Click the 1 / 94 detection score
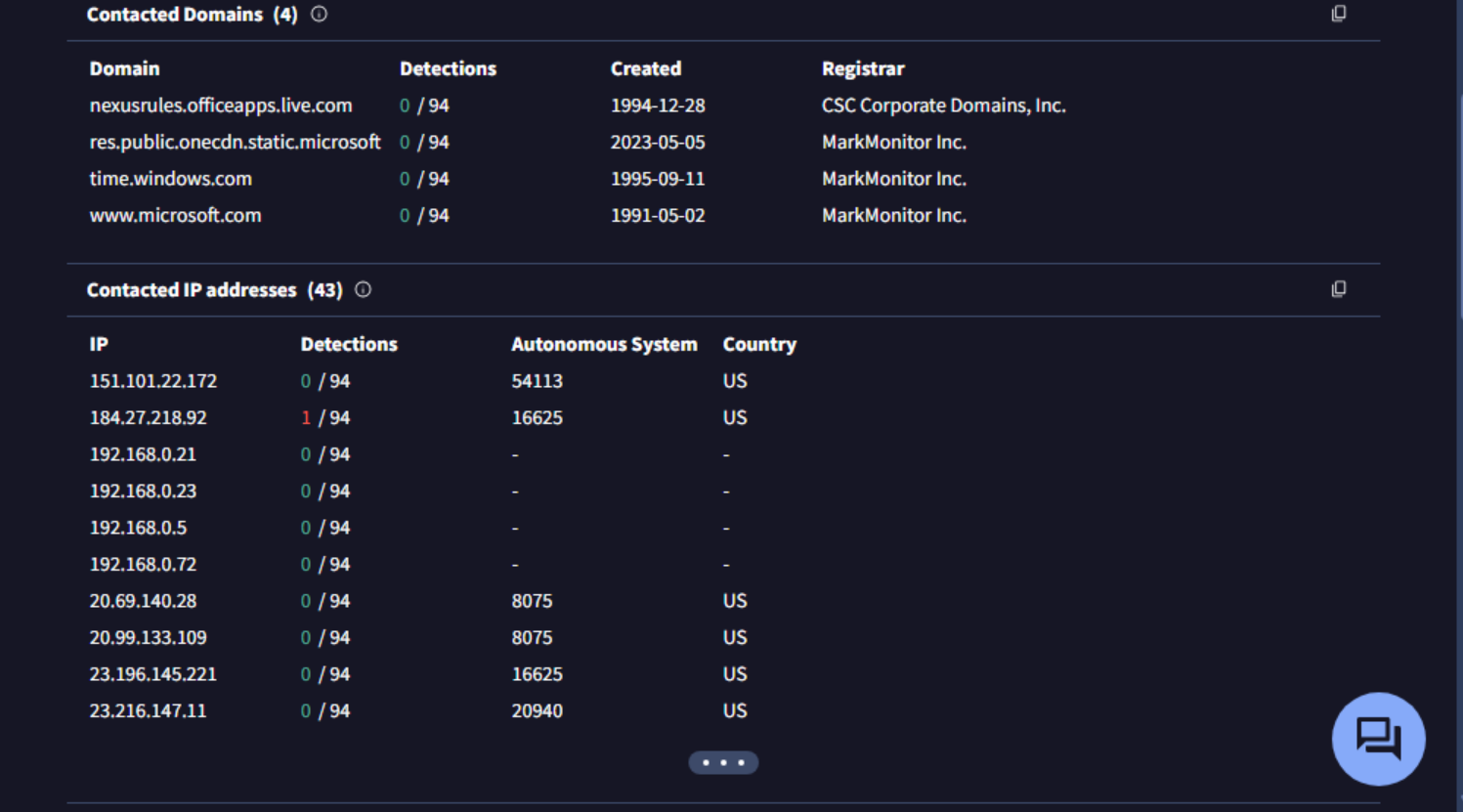1463x812 pixels. (x=325, y=418)
